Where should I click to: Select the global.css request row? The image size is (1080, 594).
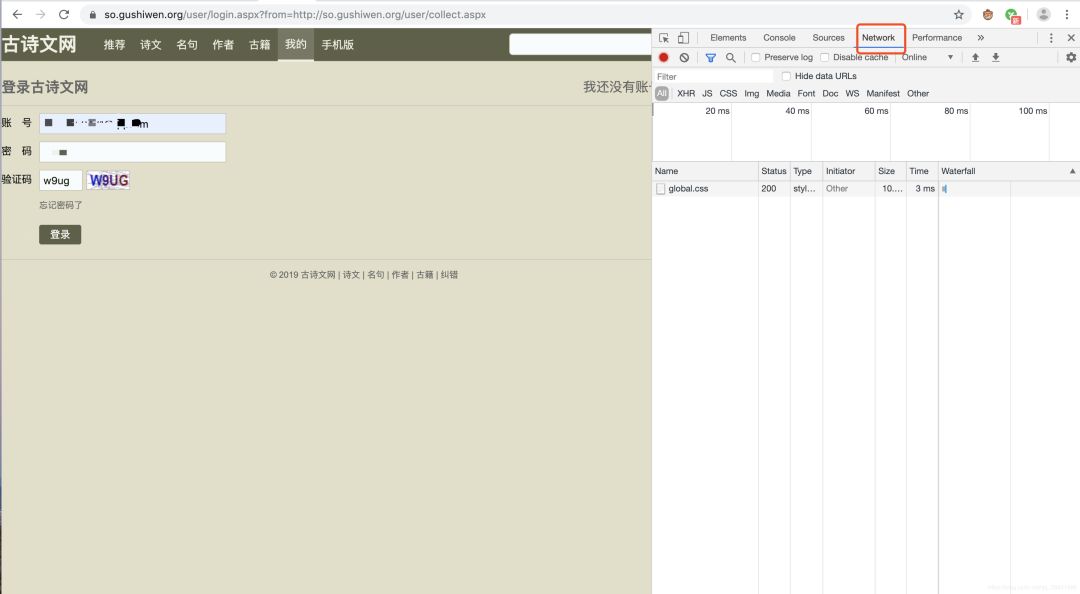point(866,189)
